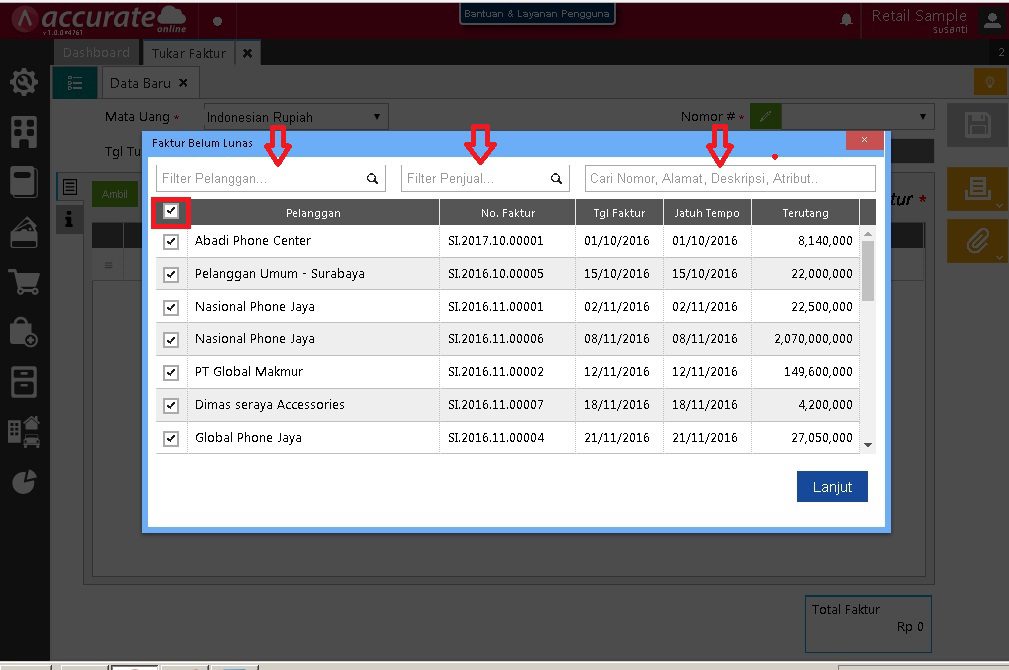Viewport: 1009px width, 670px height.
Task: Click the save floppy disk icon
Action: coord(977,125)
